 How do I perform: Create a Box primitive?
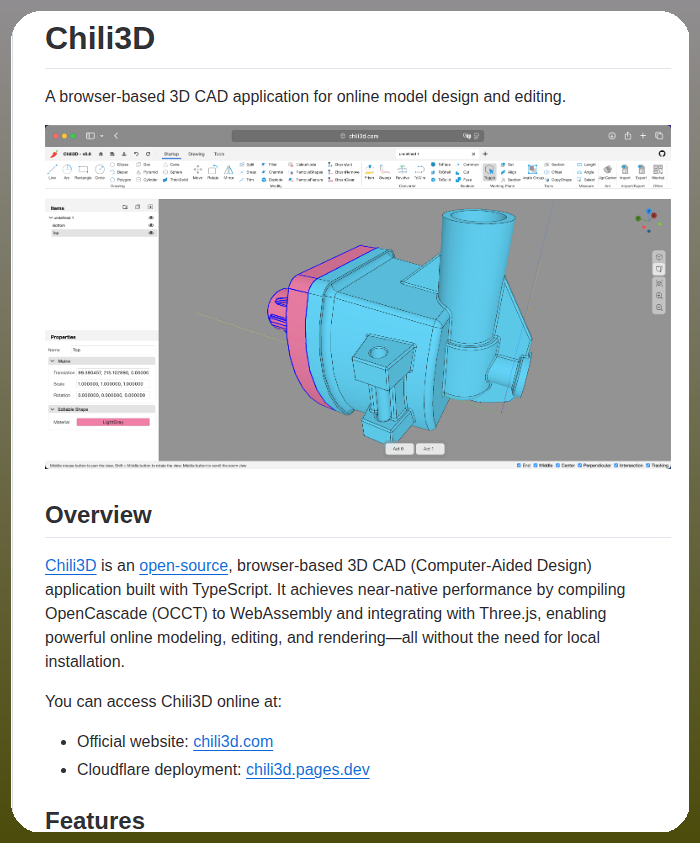[144, 165]
